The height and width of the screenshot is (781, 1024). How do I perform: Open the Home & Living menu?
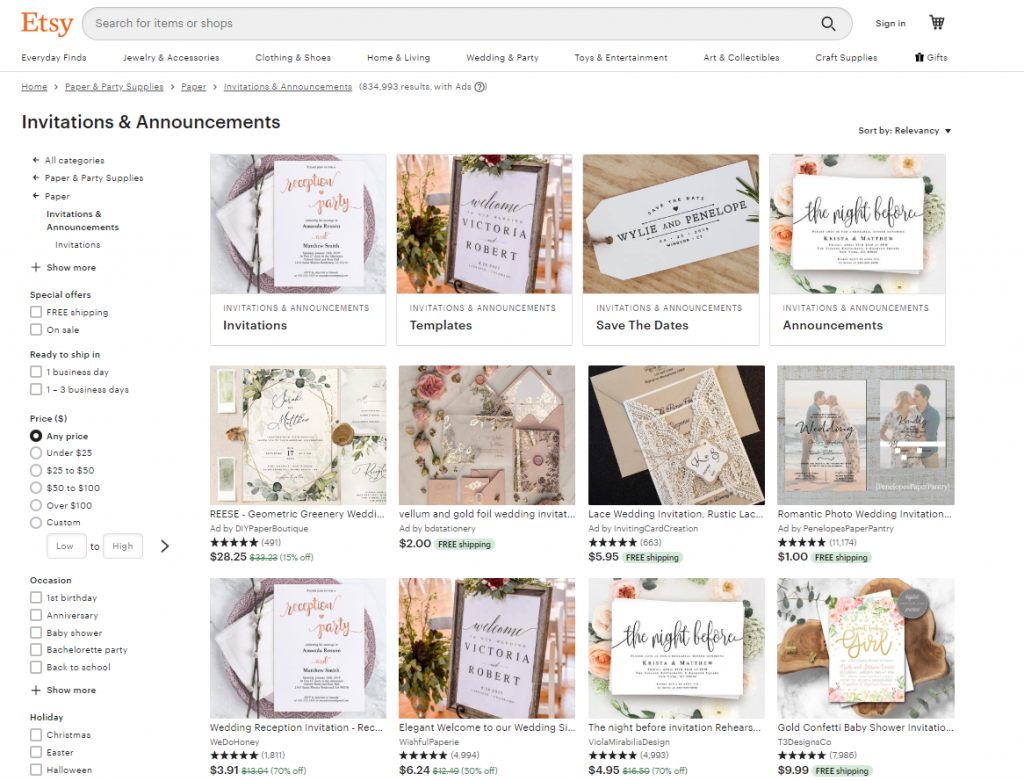398,57
